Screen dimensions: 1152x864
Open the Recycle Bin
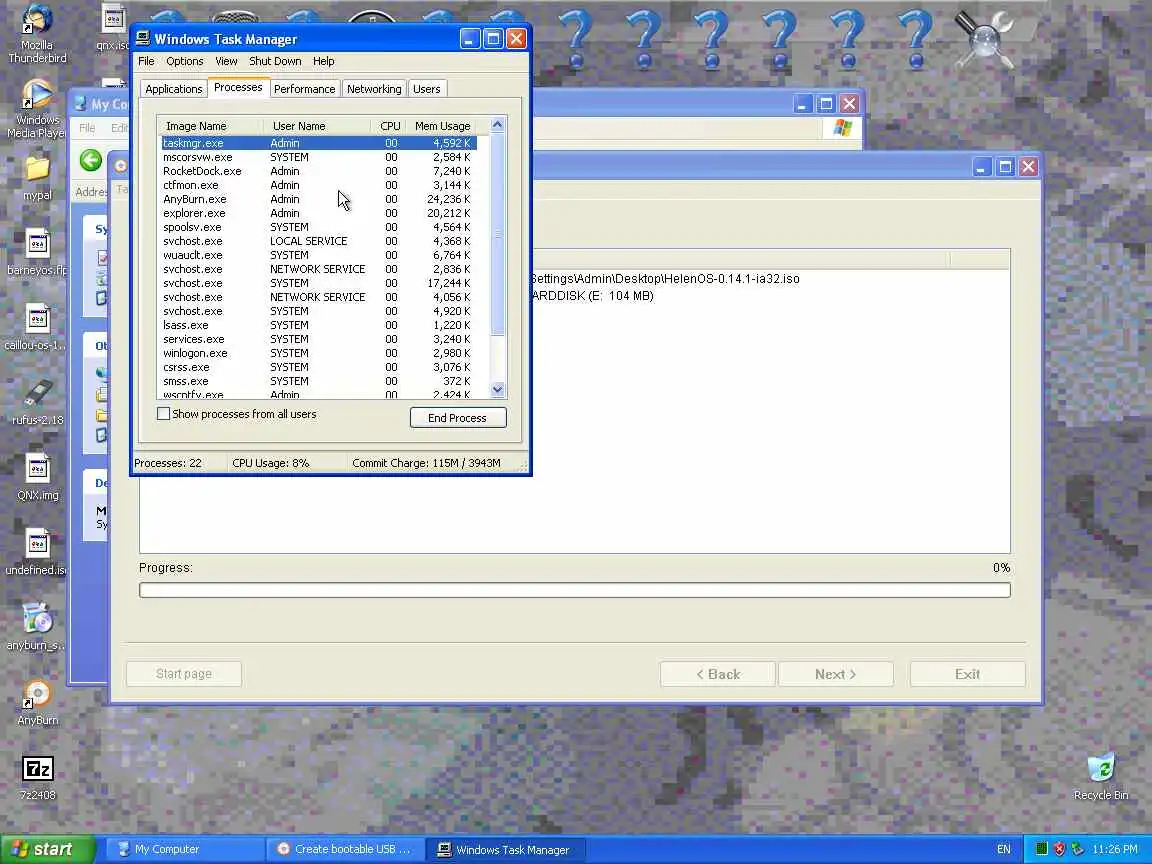1101,777
